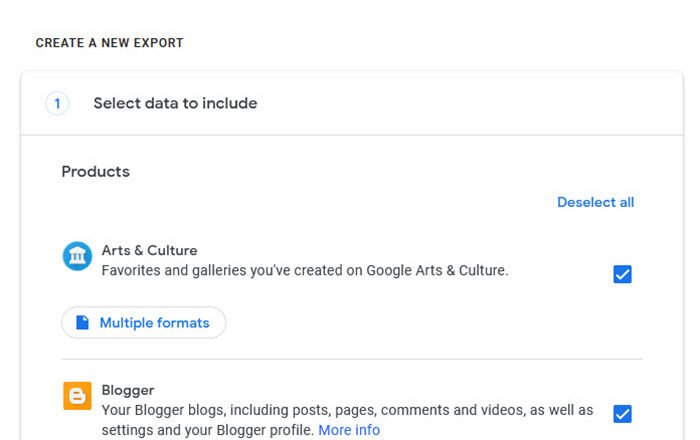Click the 'Products' heading
The height and width of the screenshot is (440, 700).
point(96,171)
